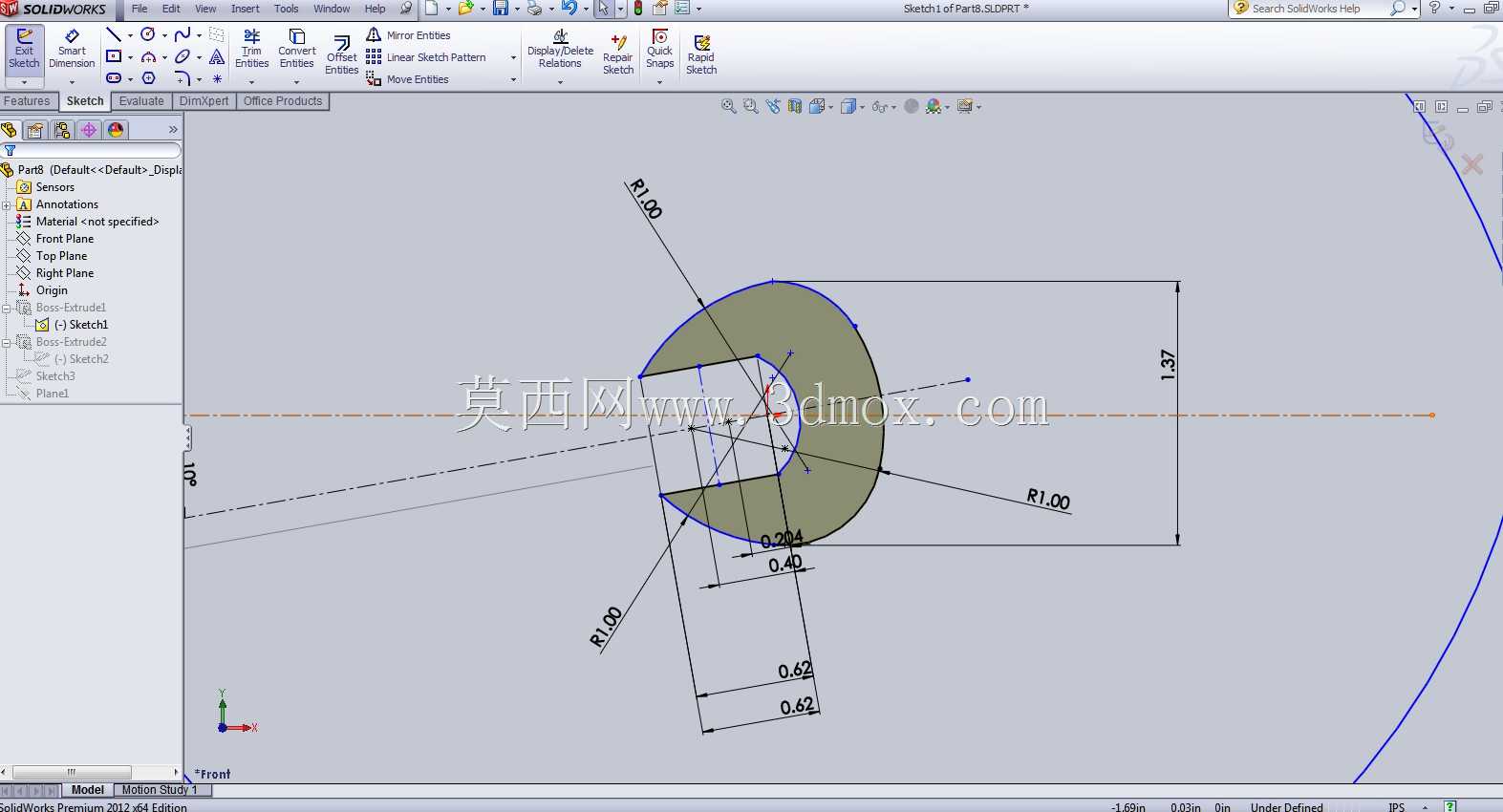The height and width of the screenshot is (812, 1503).
Task: Open the DisplayManager panel tab
Action: [x=116, y=130]
